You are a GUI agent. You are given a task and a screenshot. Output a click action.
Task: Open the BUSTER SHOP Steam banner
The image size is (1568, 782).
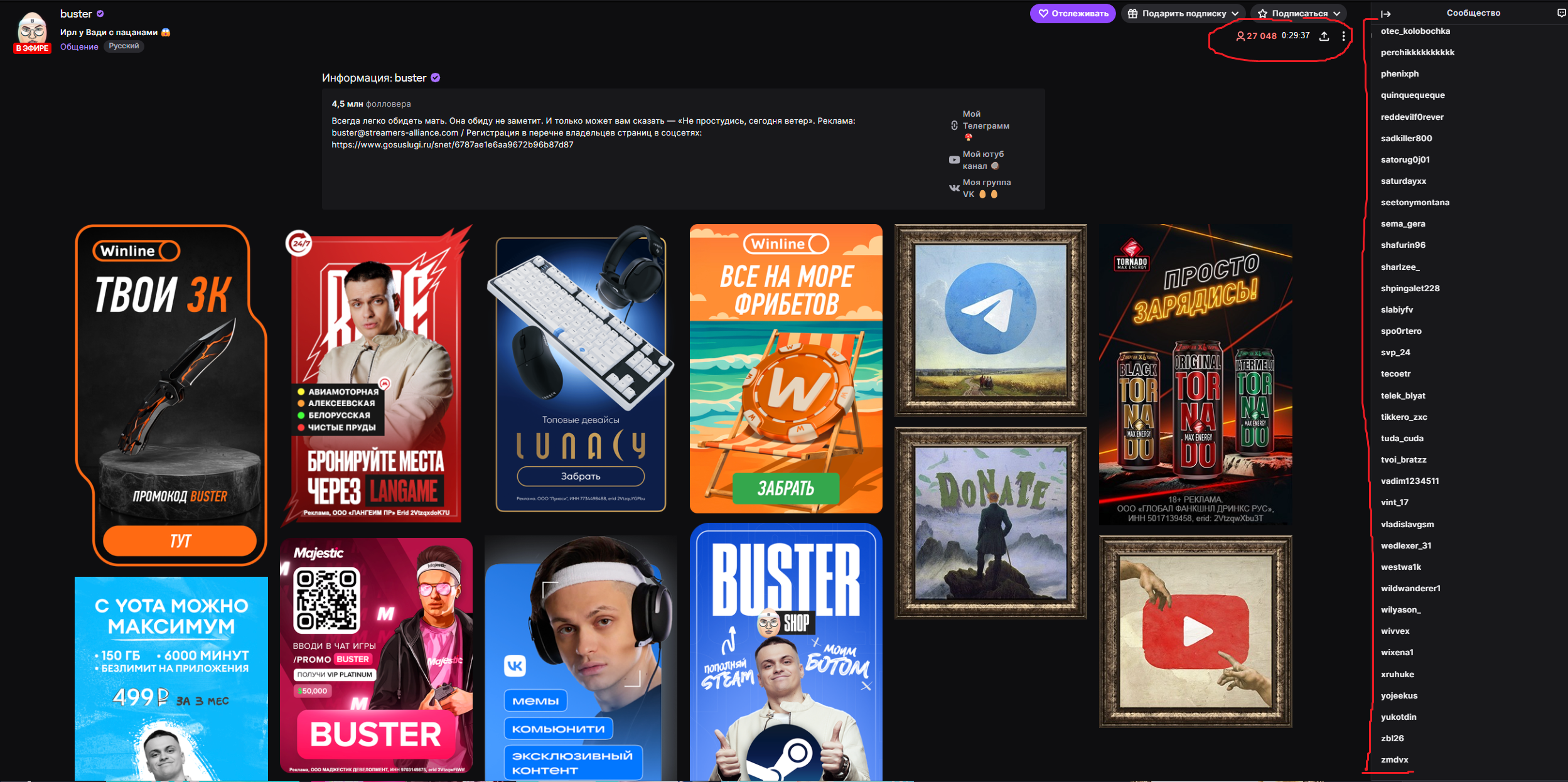[x=786, y=652]
